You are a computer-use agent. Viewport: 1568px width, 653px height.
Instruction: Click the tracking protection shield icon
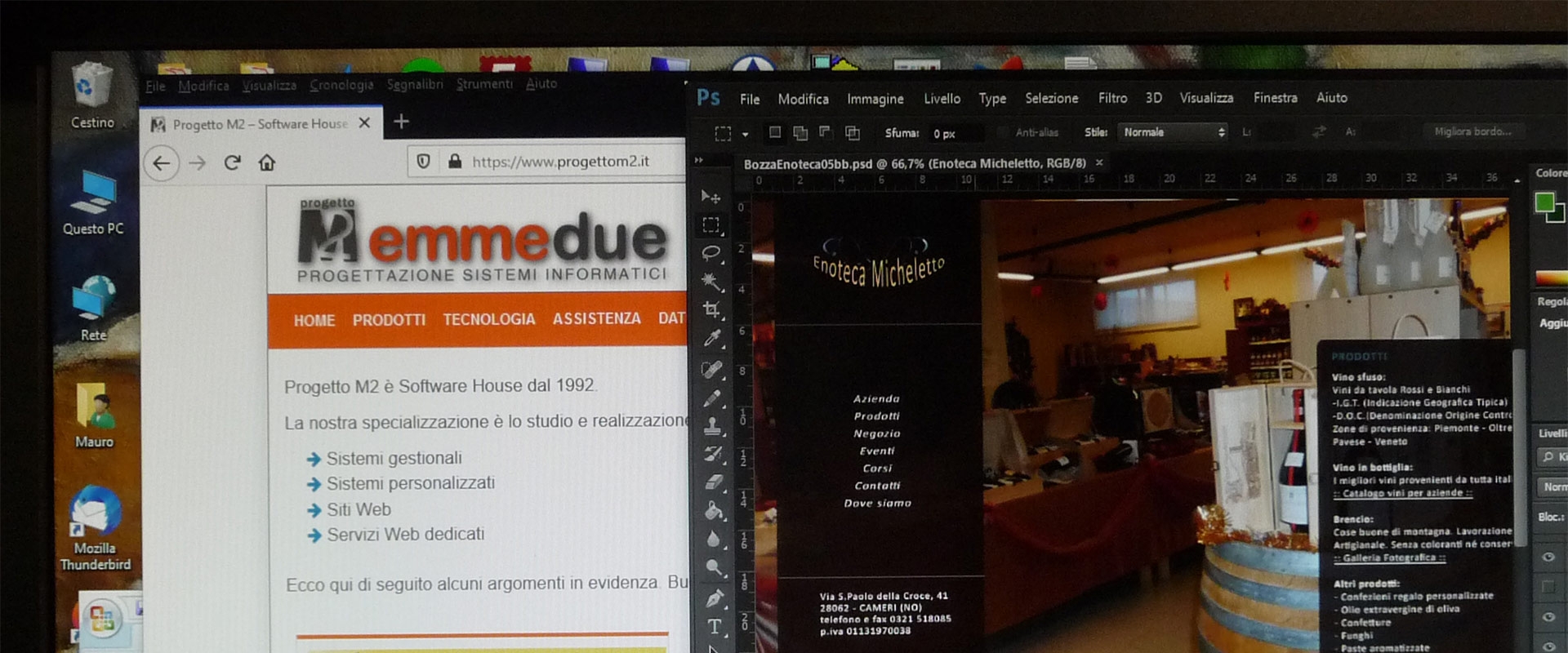423,162
